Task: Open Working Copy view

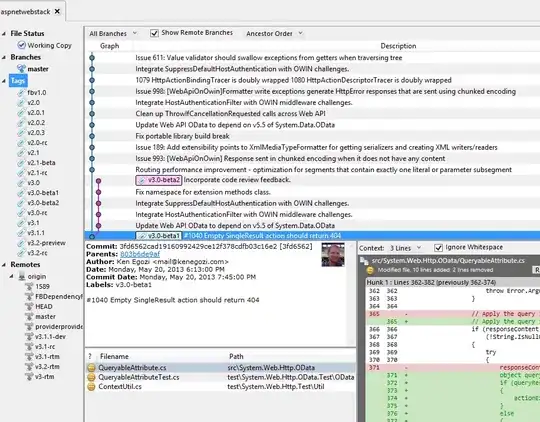Action: pos(49,45)
